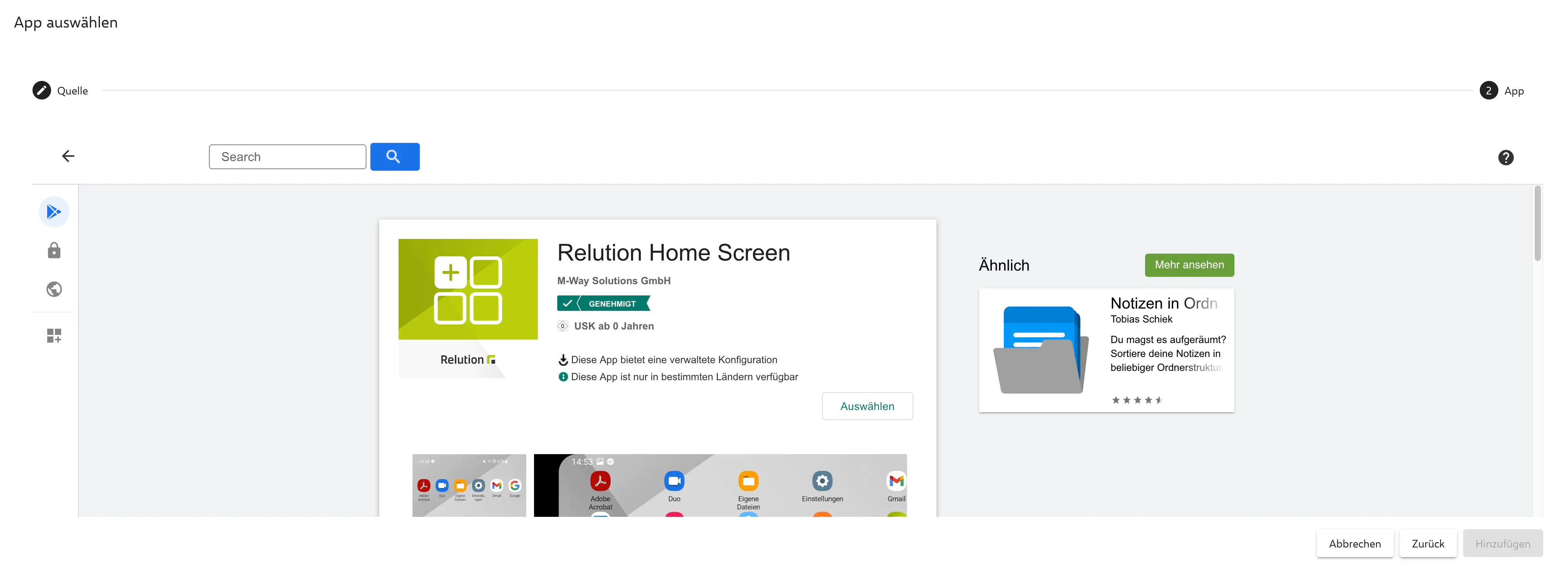Open the small phone screenshot thumbnail
The height and width of the screenshot is (573, 1568).
[x=469, y=486]
